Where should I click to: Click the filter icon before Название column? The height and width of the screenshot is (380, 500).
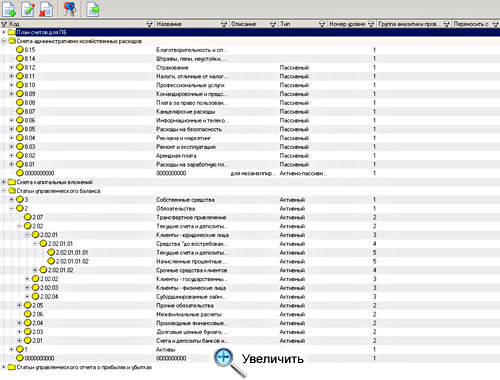(x=150, y=24)
